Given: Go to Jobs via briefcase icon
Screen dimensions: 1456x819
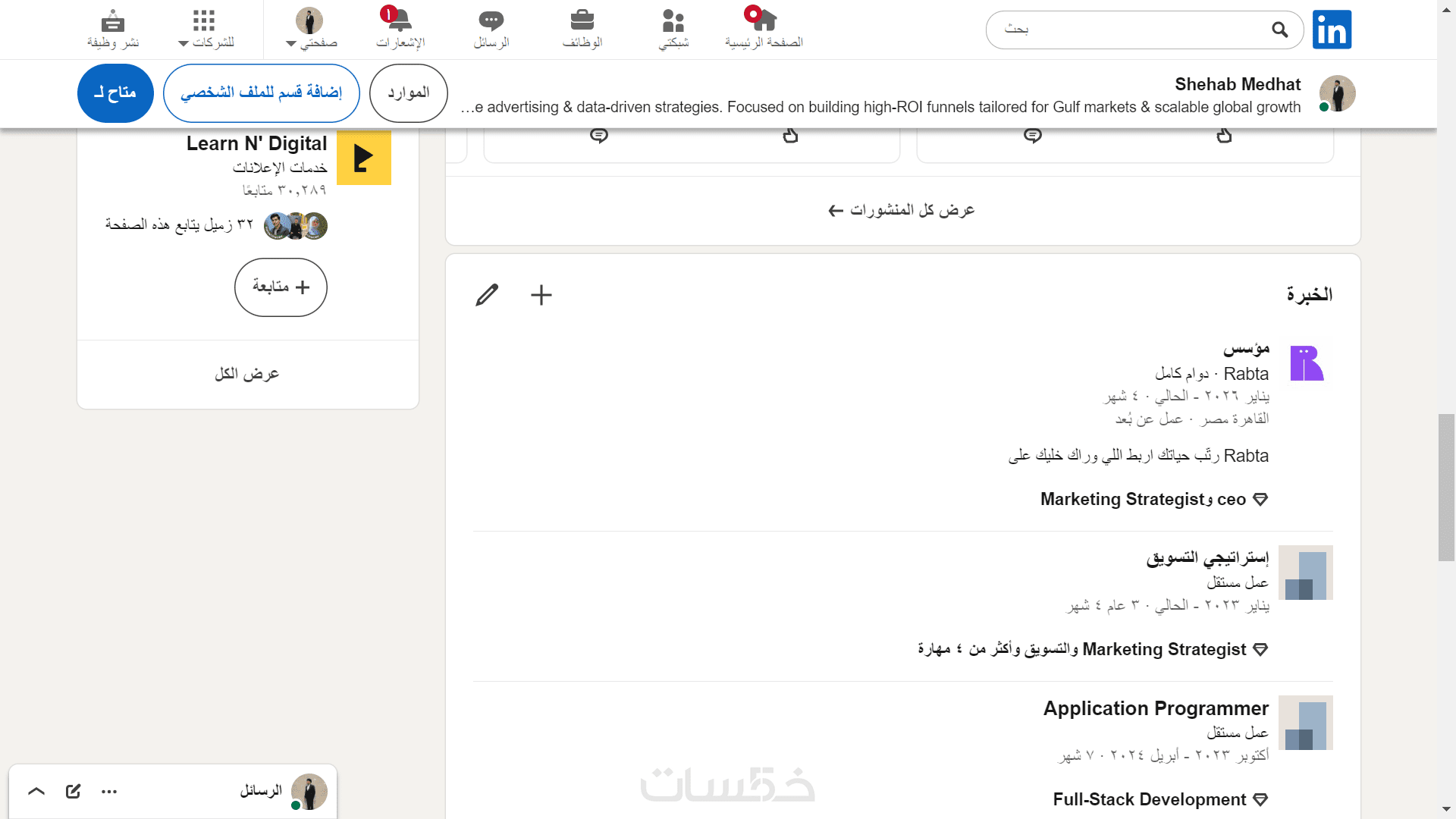Looking at the screenshot, I should coord(582,20).
